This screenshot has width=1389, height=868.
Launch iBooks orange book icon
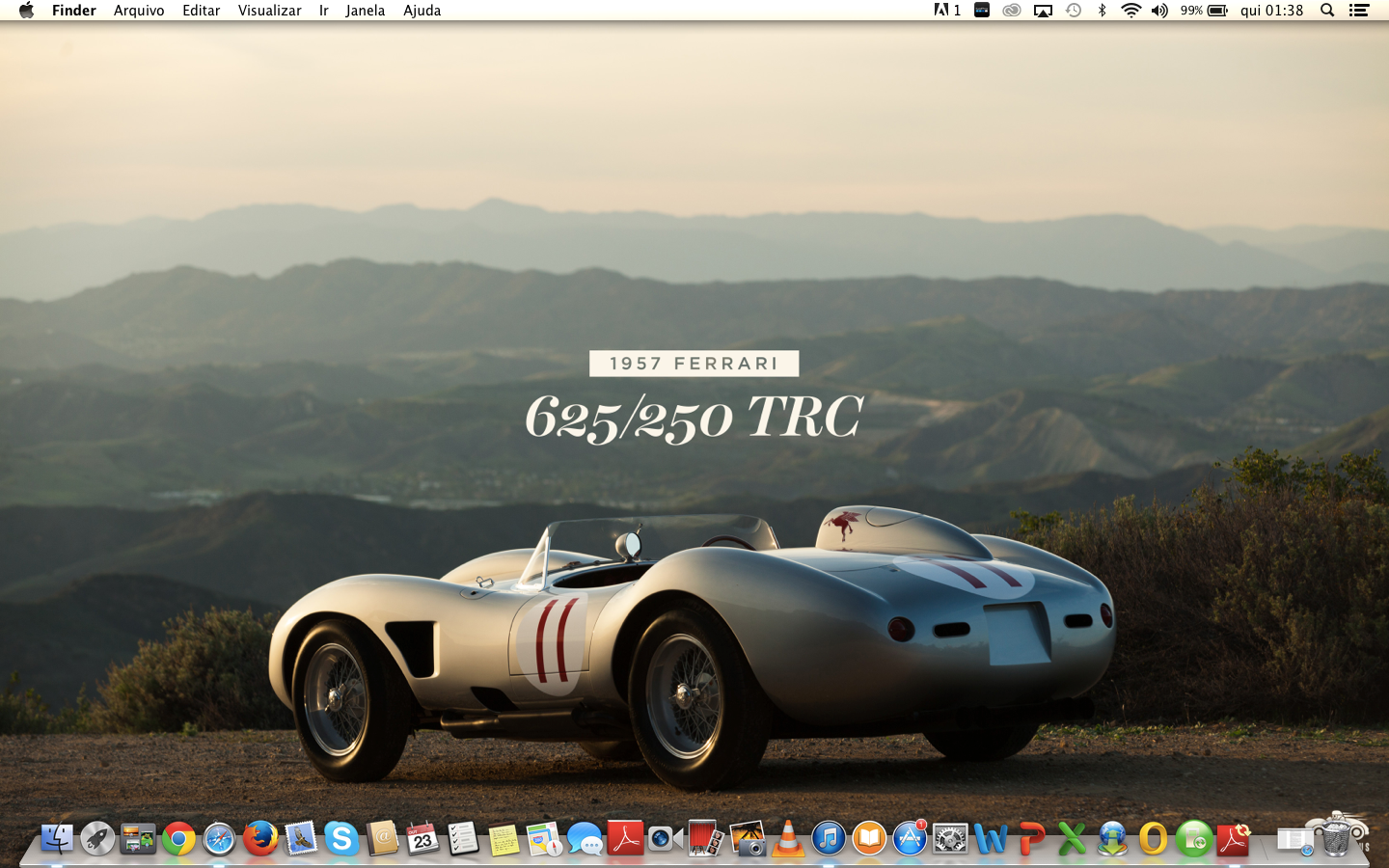[x=869, y=838]
